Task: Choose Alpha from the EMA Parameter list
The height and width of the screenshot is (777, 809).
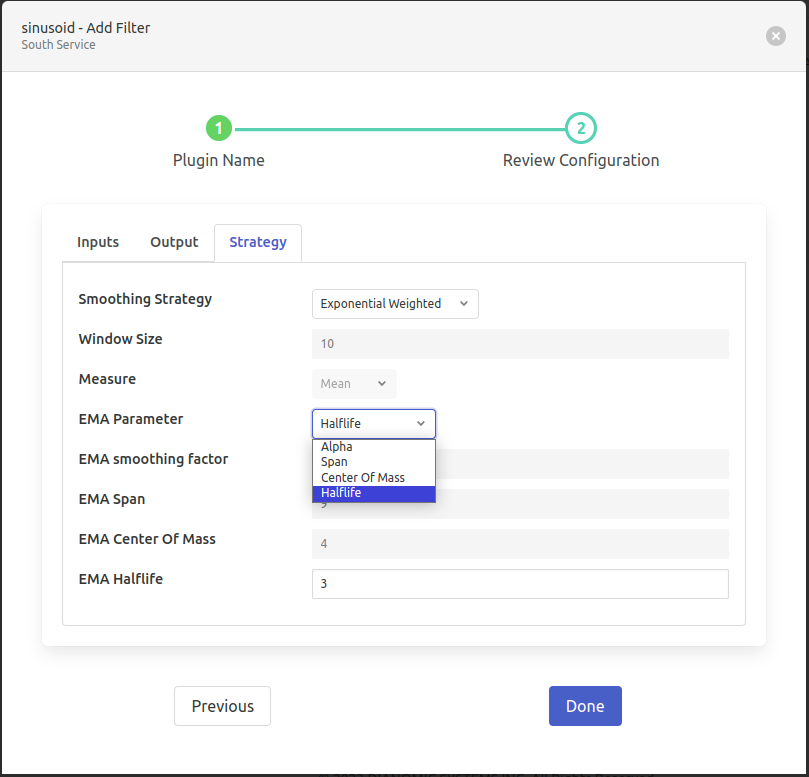Action: pyautogui.click(x=337, y=447)
